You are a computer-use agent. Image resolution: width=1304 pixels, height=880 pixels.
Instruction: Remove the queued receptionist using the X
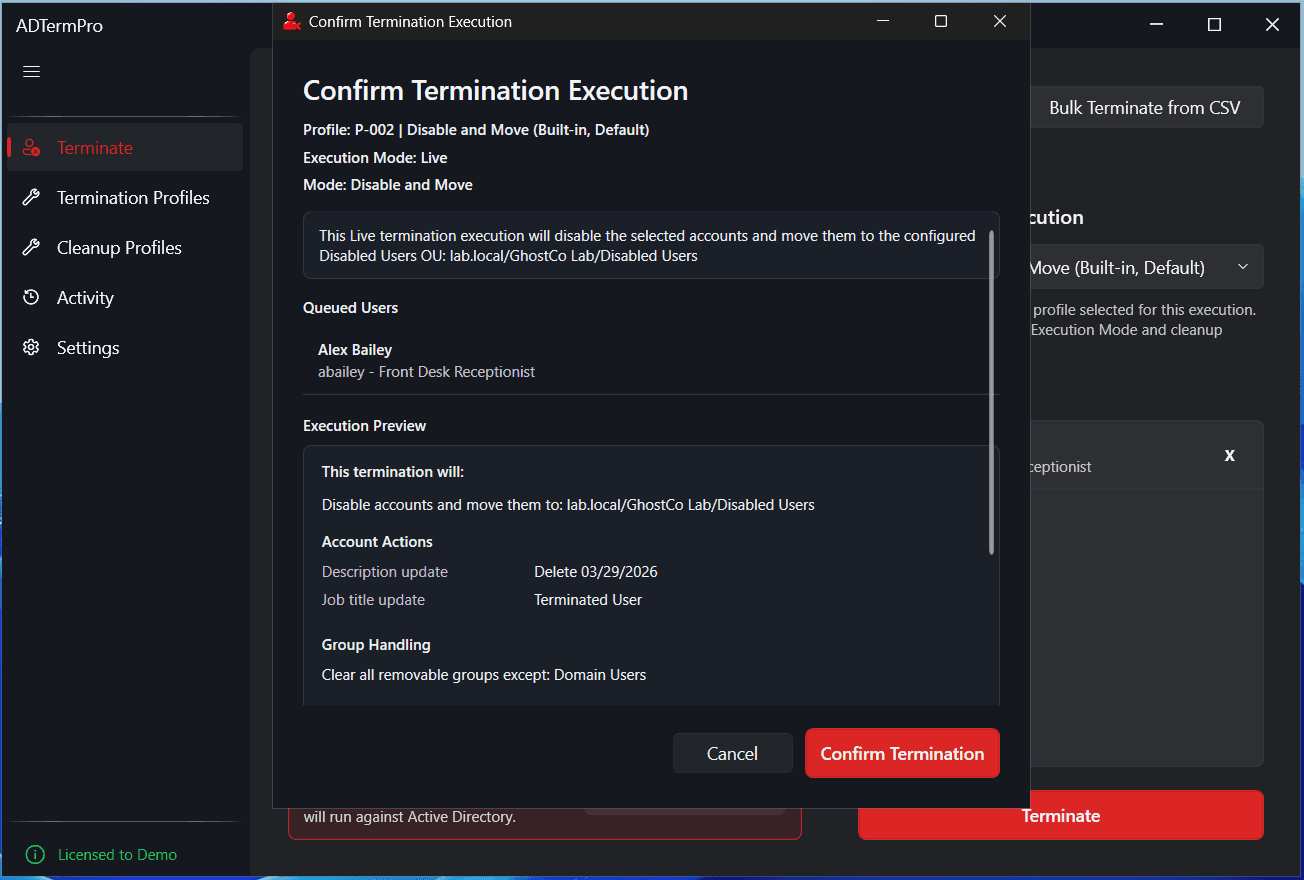[x=1229, y=455]
